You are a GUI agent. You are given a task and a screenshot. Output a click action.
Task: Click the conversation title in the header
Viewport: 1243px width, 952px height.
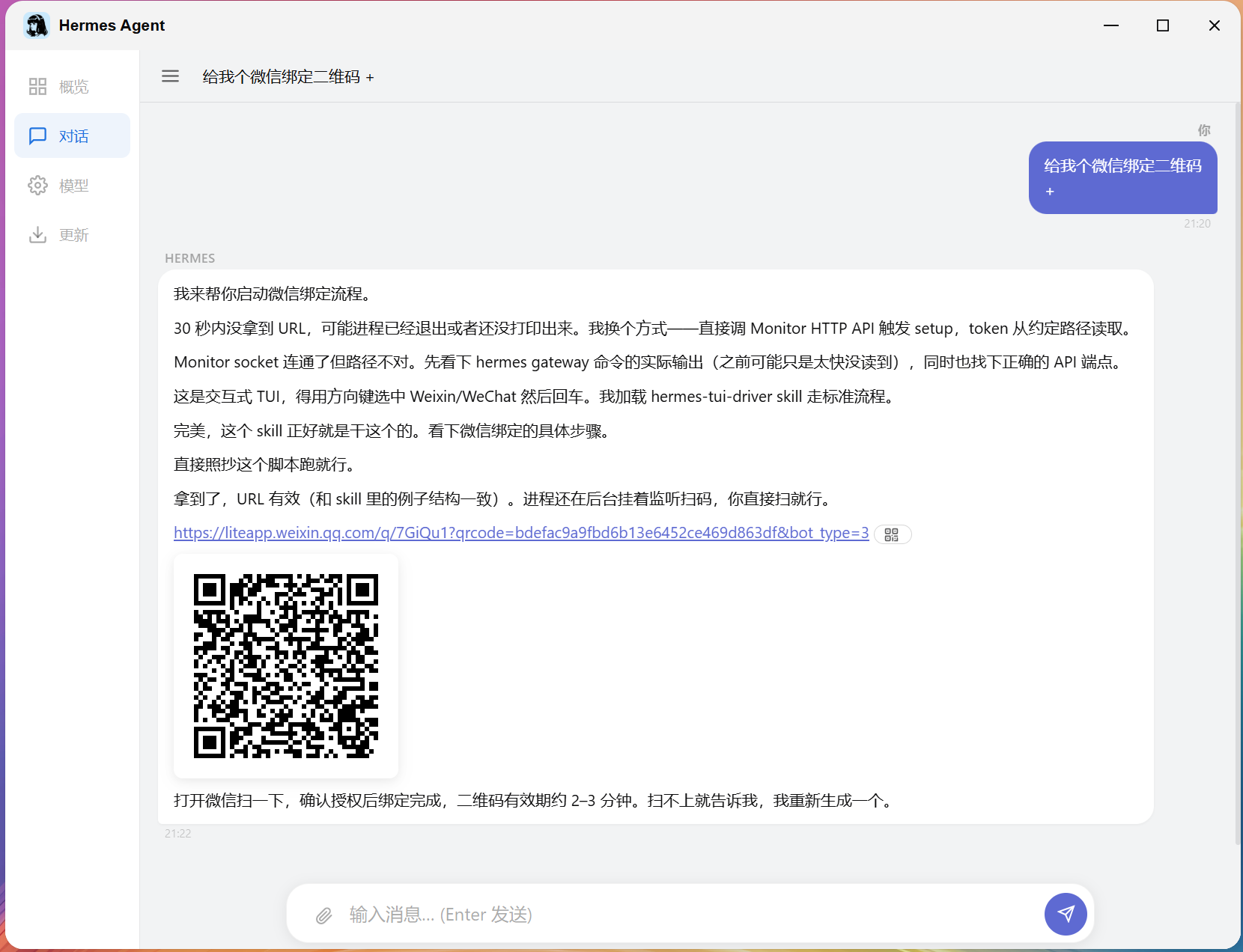coord(288,76)
